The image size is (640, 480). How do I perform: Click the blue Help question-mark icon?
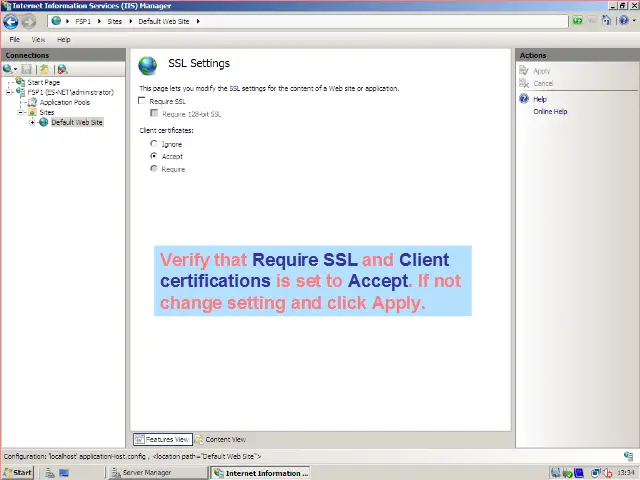click(x=623, y=20)
